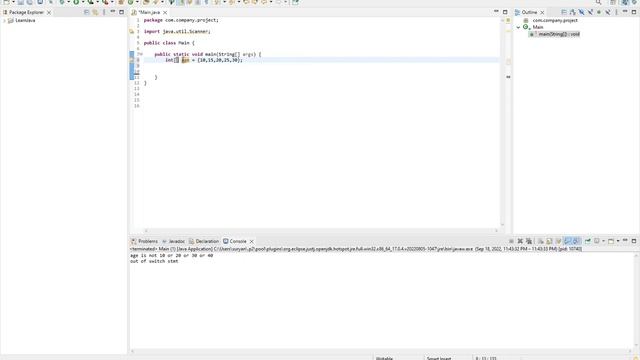
Task: Remove the launch from Console
Action: coord(520,241)
